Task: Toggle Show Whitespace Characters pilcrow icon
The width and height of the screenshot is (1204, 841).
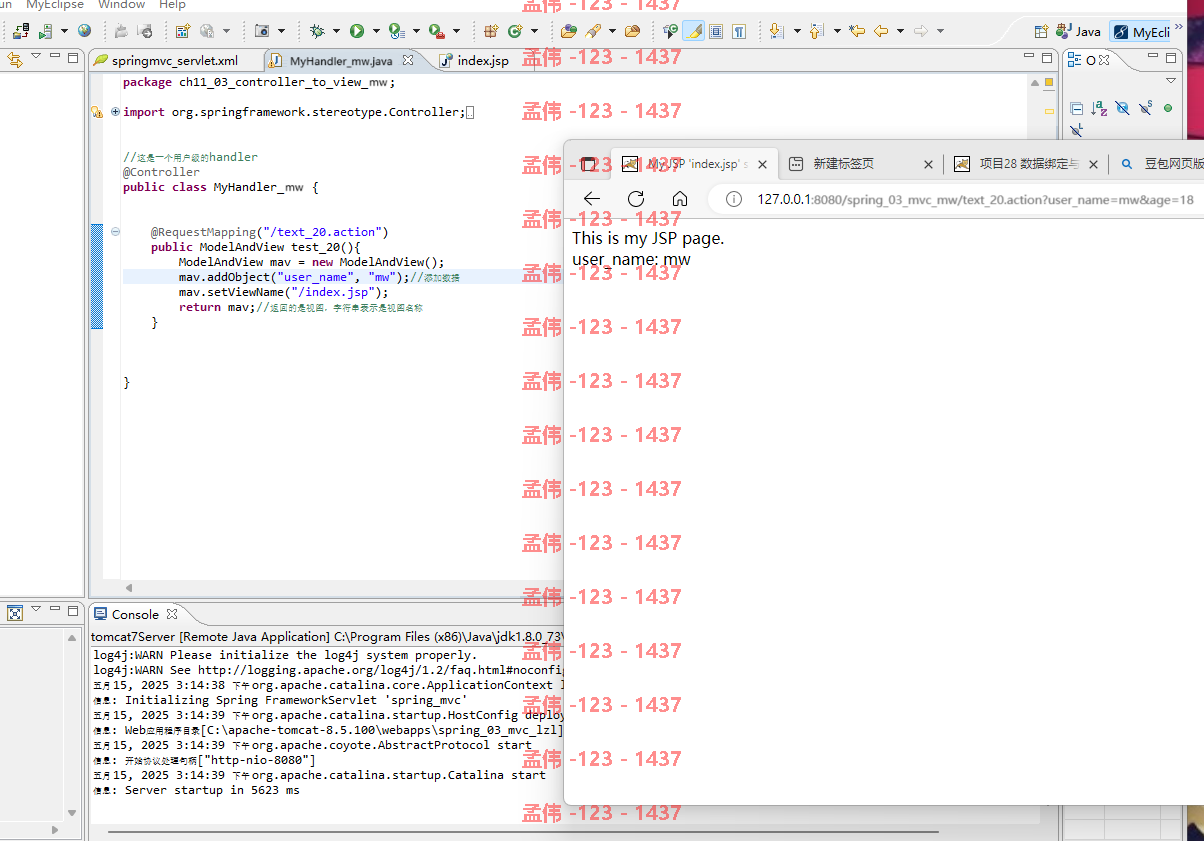Action: pyautogui.click(x=739, y=31)
